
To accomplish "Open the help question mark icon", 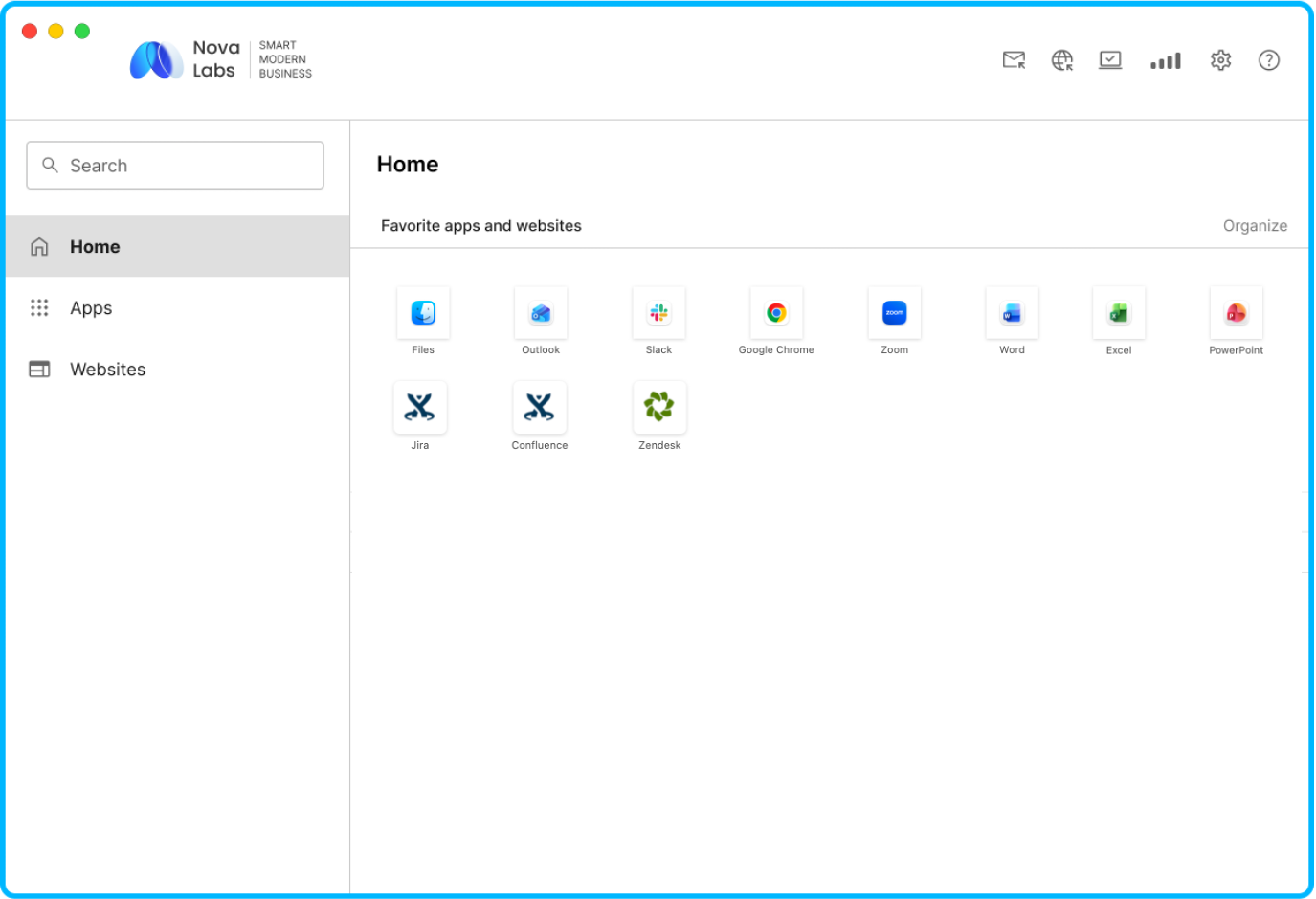I will [x=1269, y=60].
